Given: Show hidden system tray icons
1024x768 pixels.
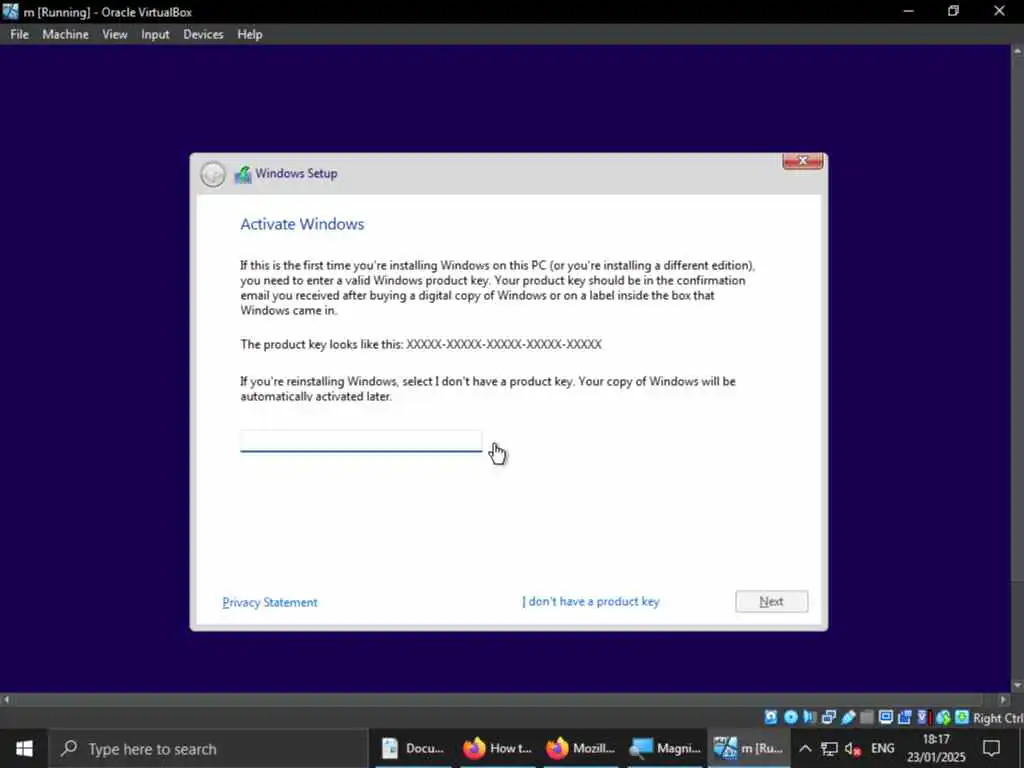Looking at the screenshot, I should pos(805,748).
